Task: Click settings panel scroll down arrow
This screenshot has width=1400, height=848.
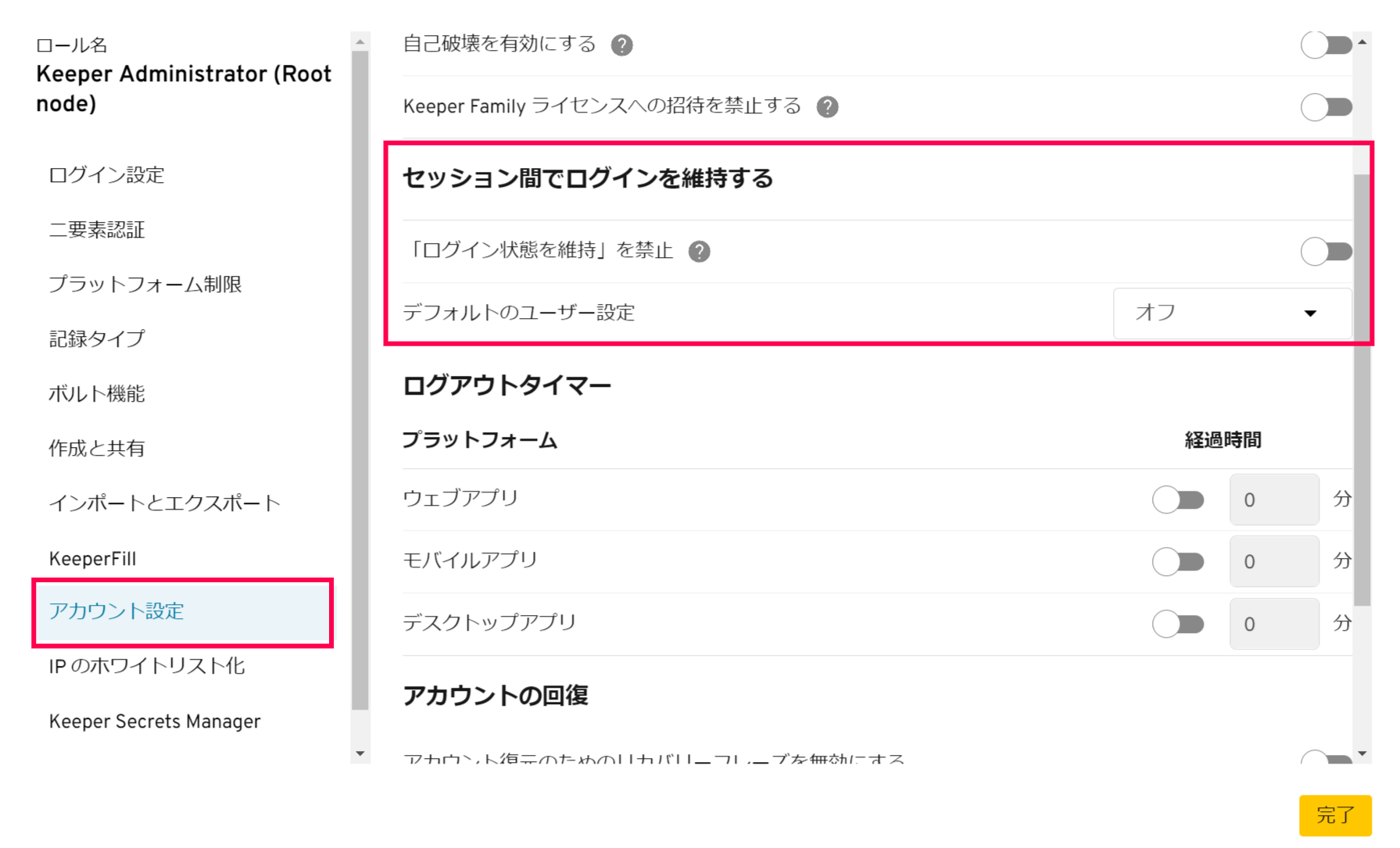Action: pyautogui.click(x=1362, y=753)
